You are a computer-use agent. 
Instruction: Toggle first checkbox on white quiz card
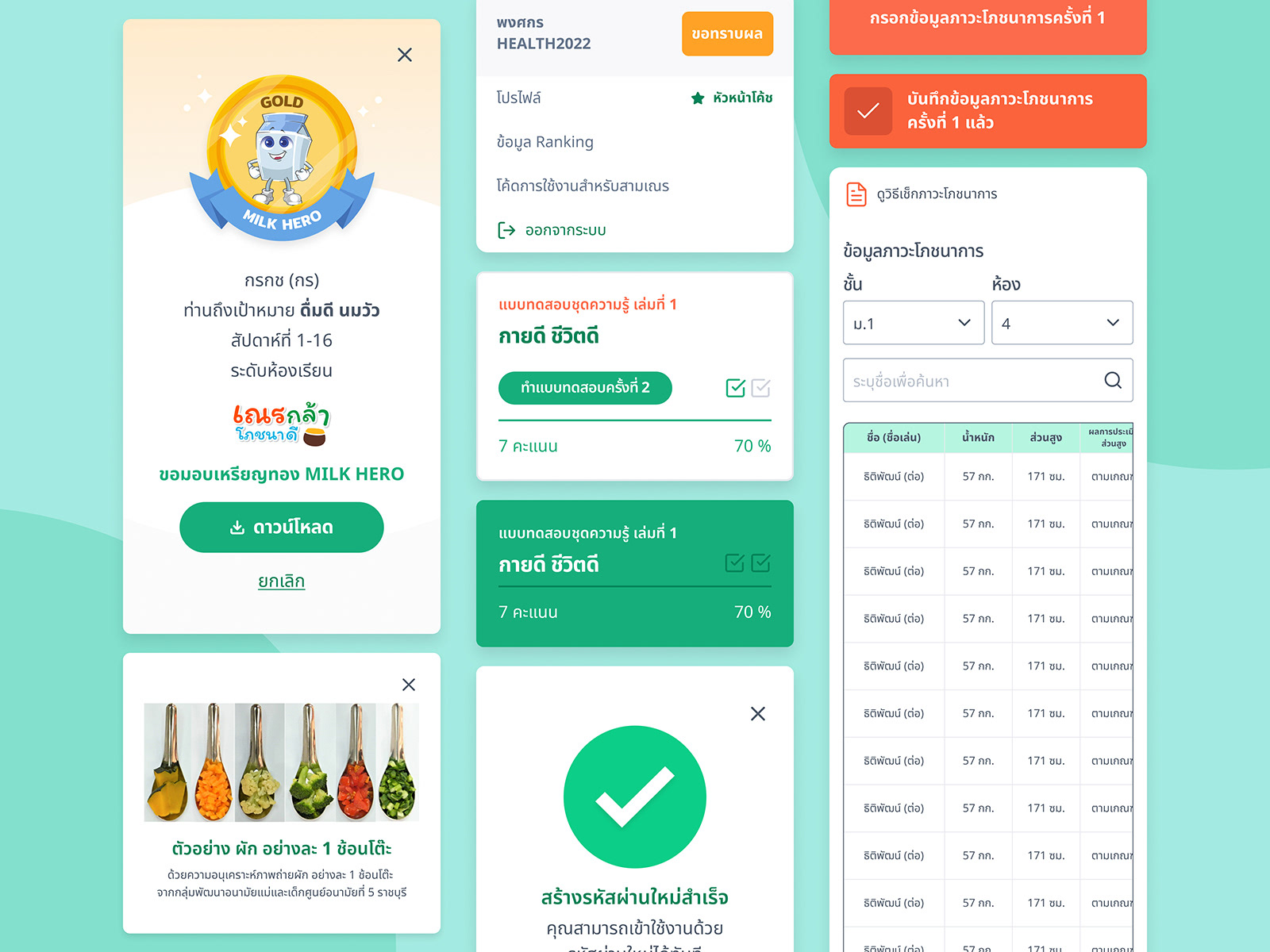pos(736,388)
